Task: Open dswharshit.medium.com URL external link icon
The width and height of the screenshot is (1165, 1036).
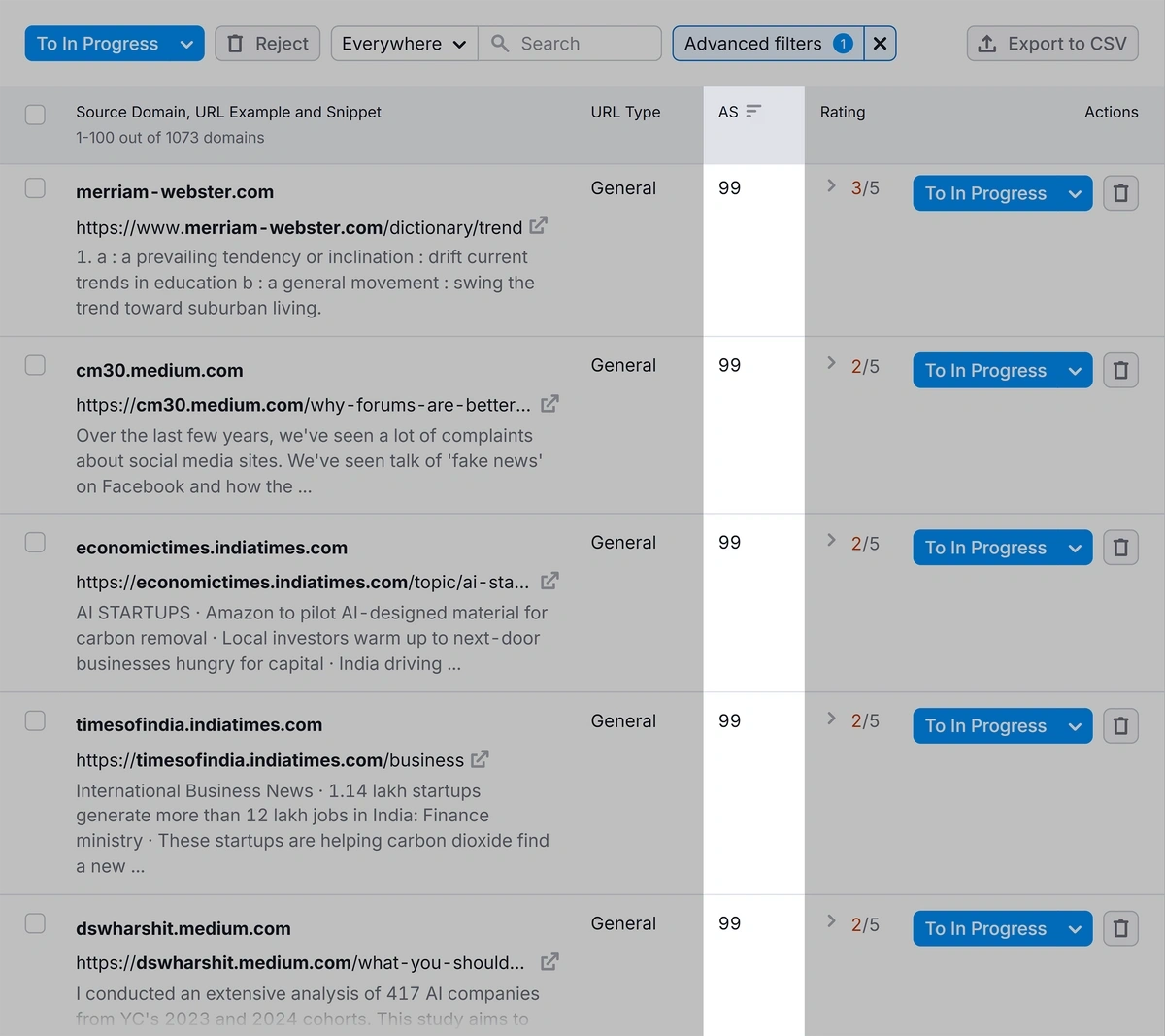Action: pyautogui.click(x=549, y=962)
